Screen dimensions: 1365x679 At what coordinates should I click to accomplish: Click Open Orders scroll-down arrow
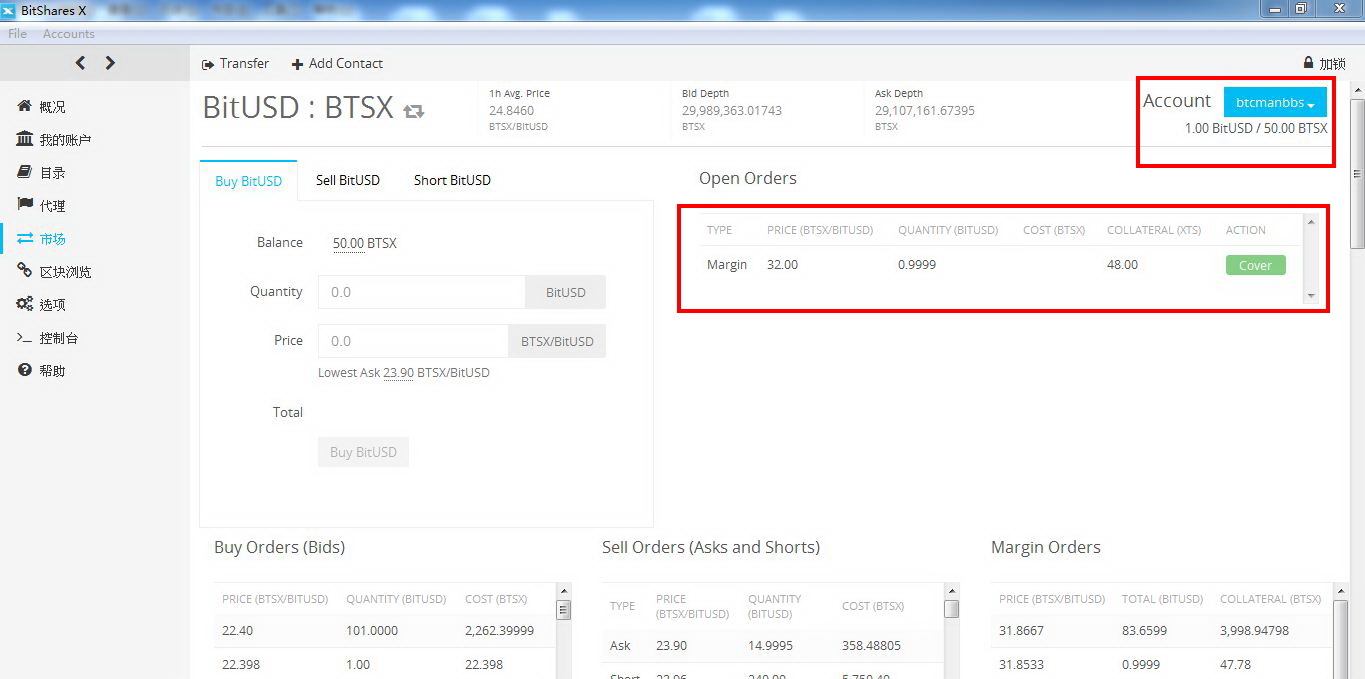point(1311,296)
